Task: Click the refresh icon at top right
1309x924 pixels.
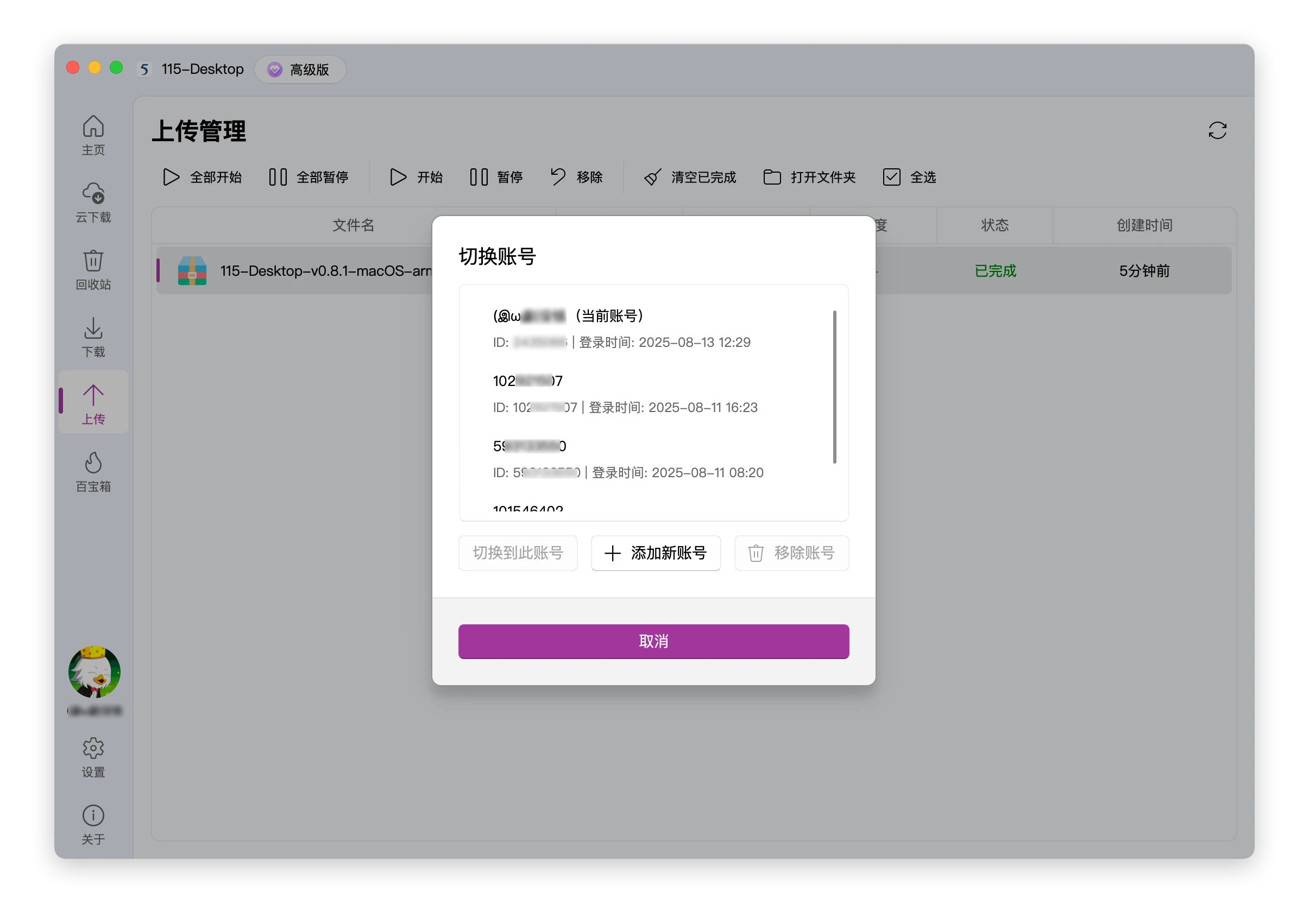Action: click(x=1217, y=130)
